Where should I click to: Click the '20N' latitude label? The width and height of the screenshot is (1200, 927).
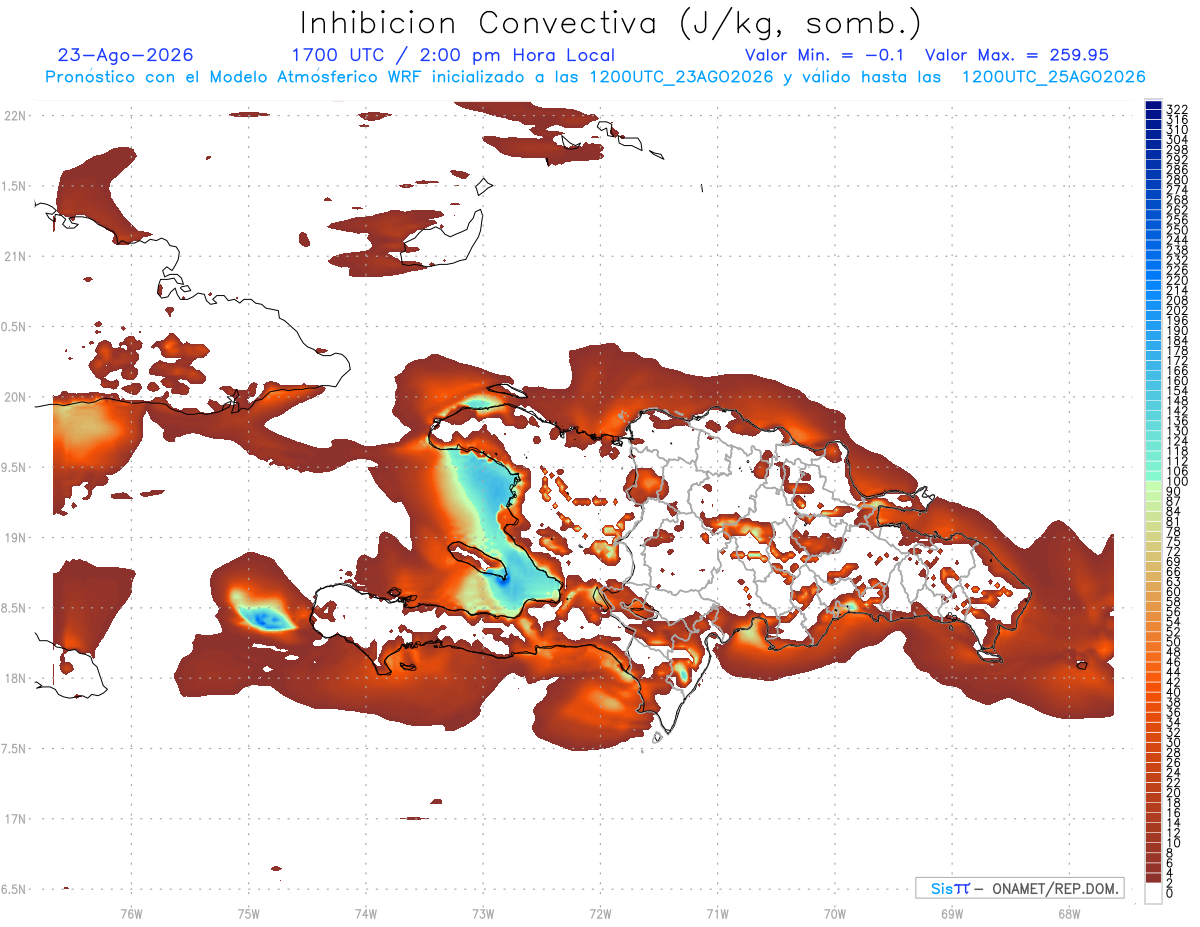pyautogui.click(x=14, y=397)
